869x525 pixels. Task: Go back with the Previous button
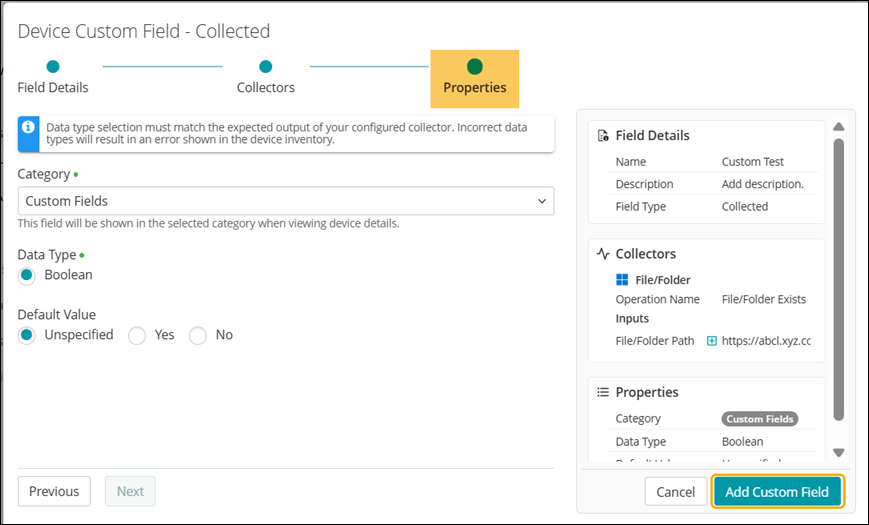tap(54, 491)
